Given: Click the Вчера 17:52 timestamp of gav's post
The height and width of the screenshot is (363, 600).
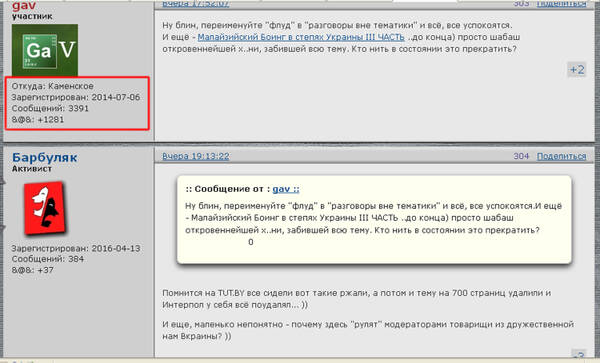Looking at the screenshot, I should [196, 4].
